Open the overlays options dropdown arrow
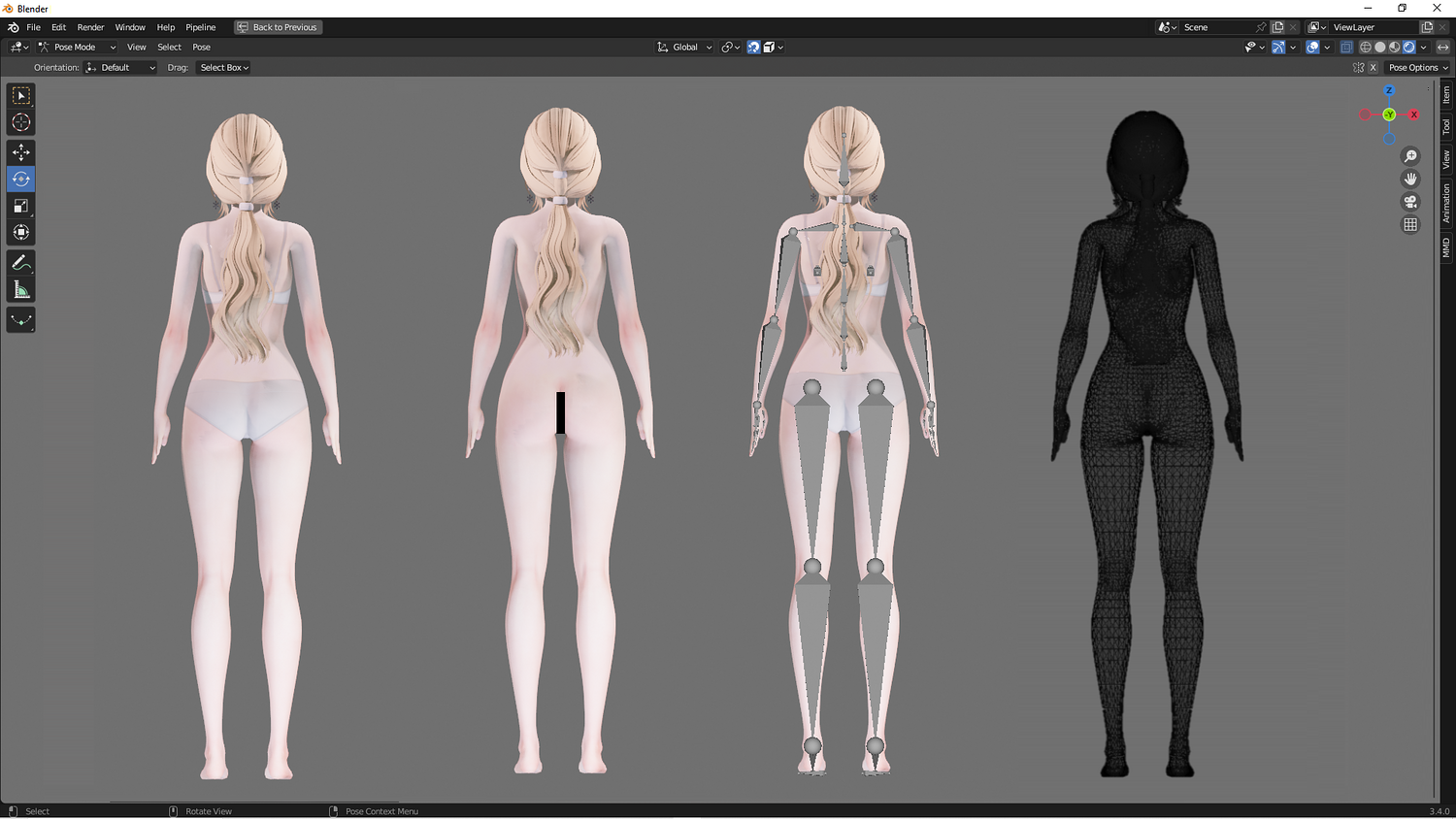This screenshot has width=1456, height=819. coord(1327,47)
